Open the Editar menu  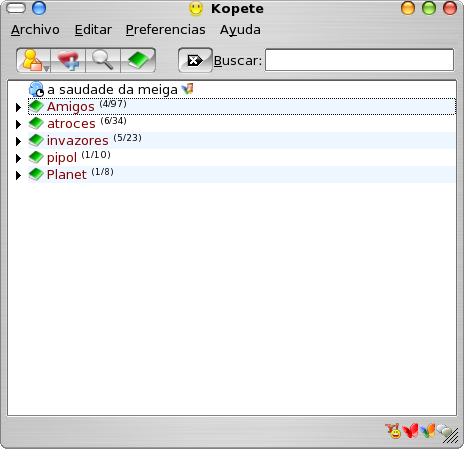pos(93,30)
